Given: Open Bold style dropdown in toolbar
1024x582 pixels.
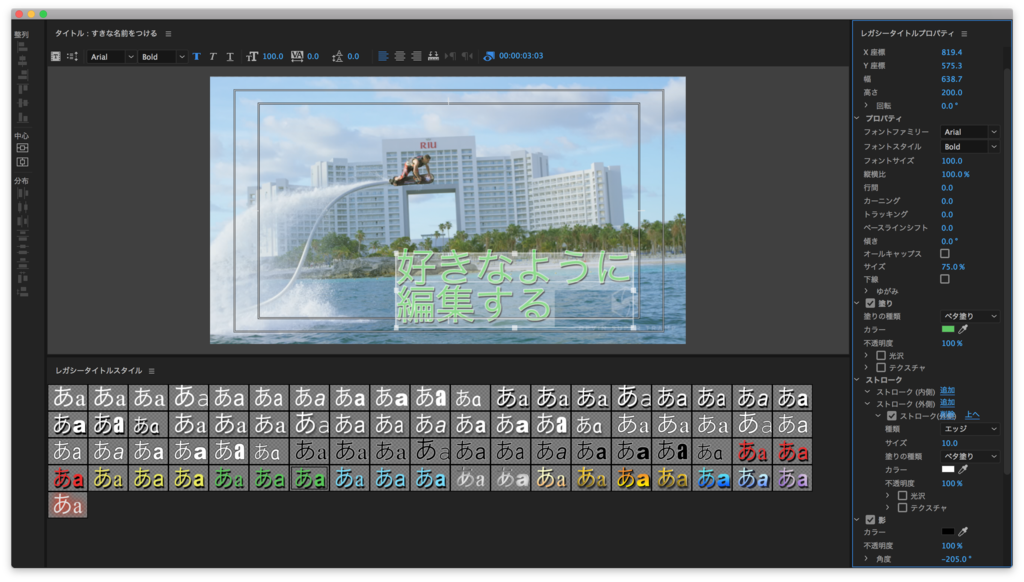Looking at the screenshot, I should pyautogui.click(x=163, y=57).
